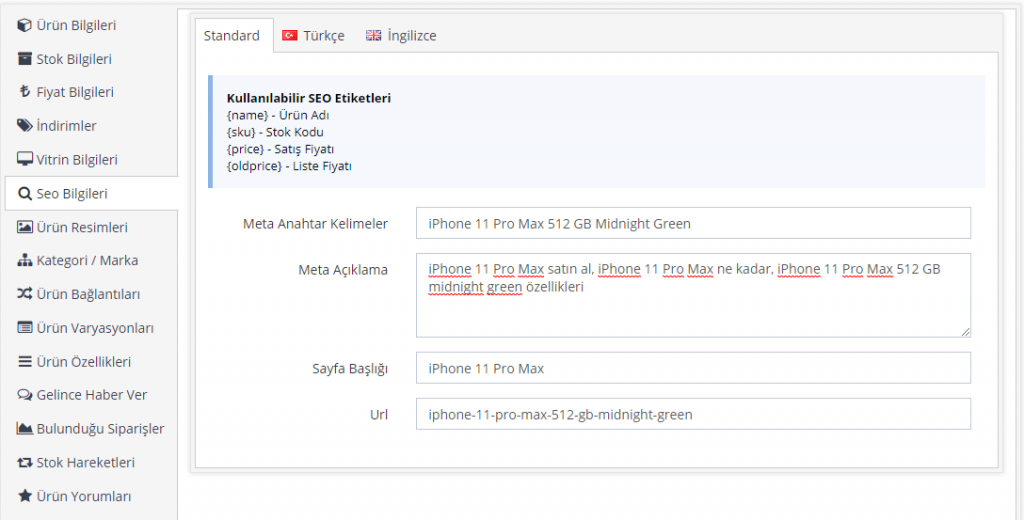Click the Turkish flag icon
The image size is (1024, 520).
coord(289,35)
